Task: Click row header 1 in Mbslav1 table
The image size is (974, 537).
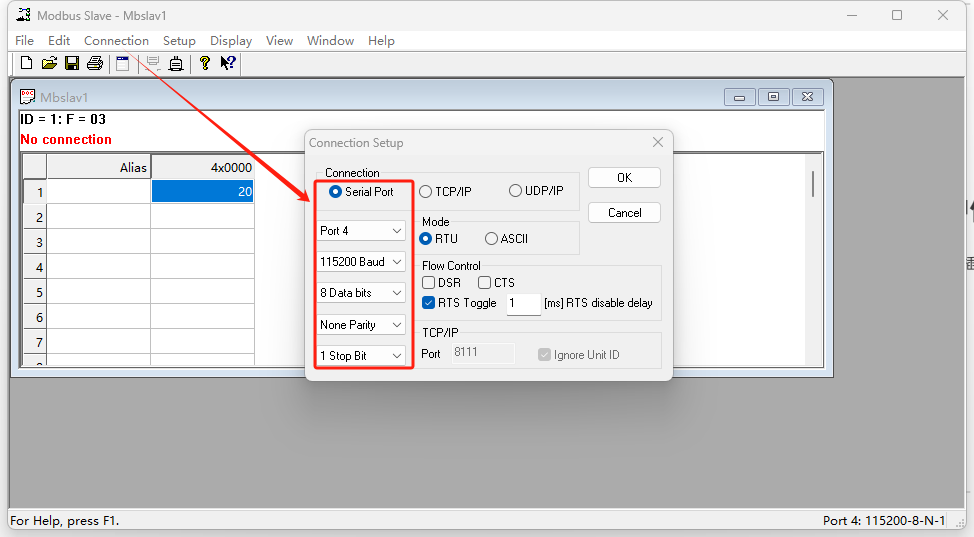Action: pos(35,192)
